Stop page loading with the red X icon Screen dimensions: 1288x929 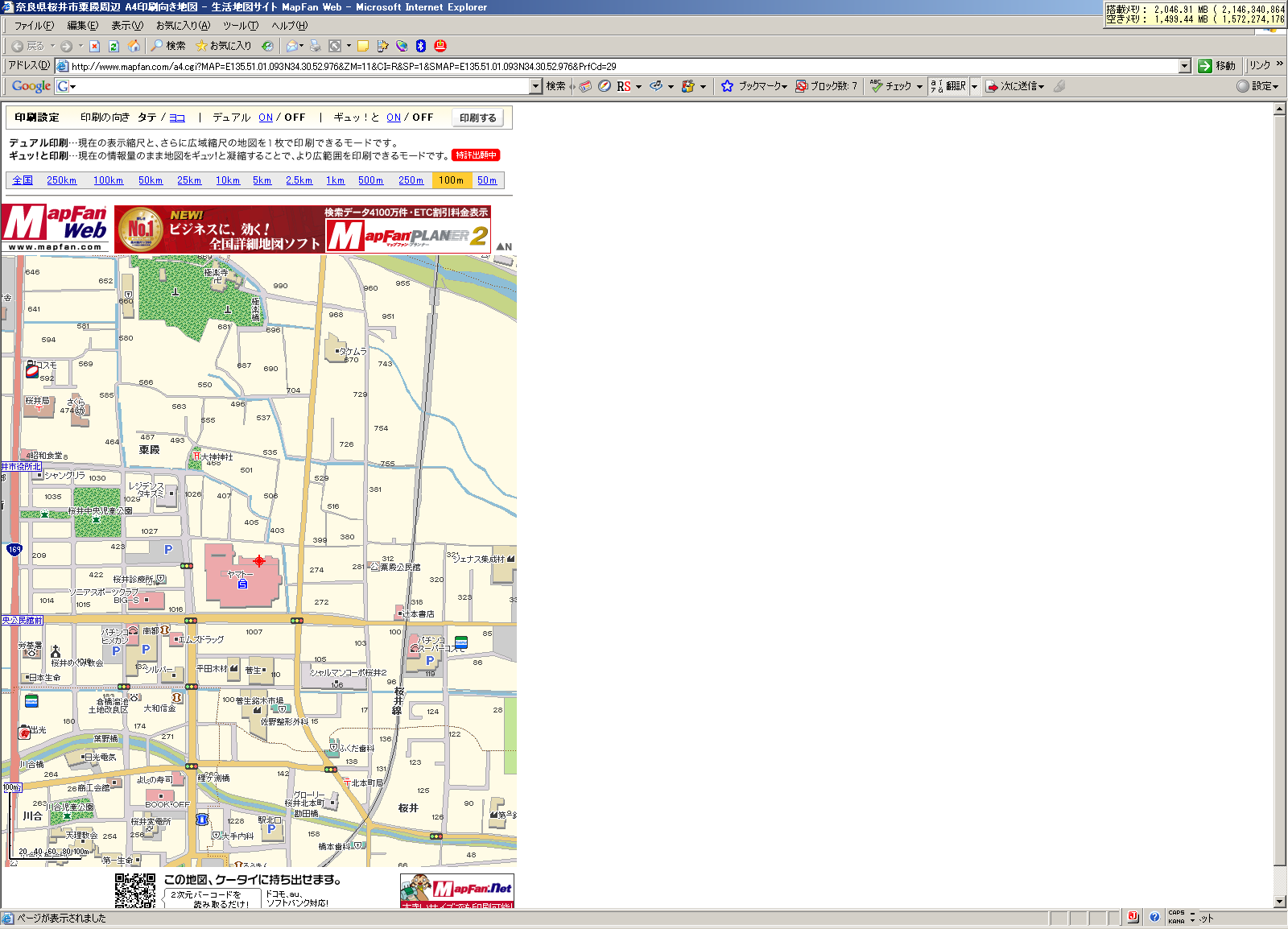tap(94, 46)
